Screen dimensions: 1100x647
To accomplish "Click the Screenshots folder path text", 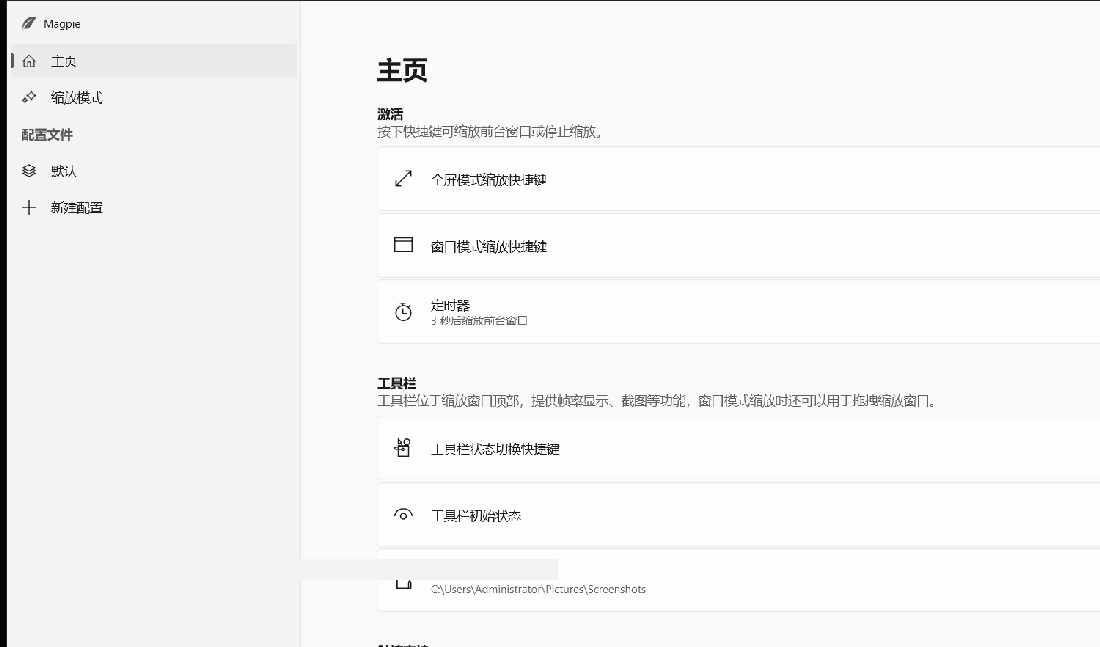I will click(538, 589).
